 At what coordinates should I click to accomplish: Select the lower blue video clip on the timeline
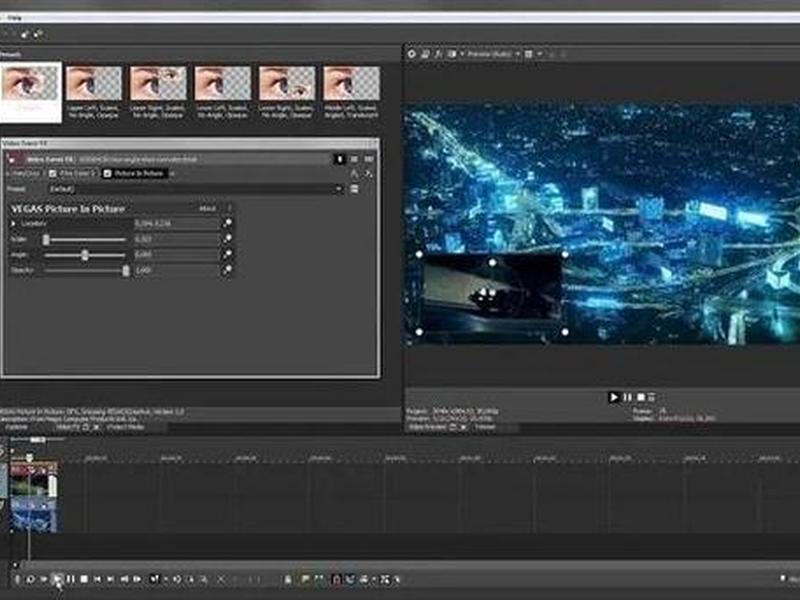34,516
